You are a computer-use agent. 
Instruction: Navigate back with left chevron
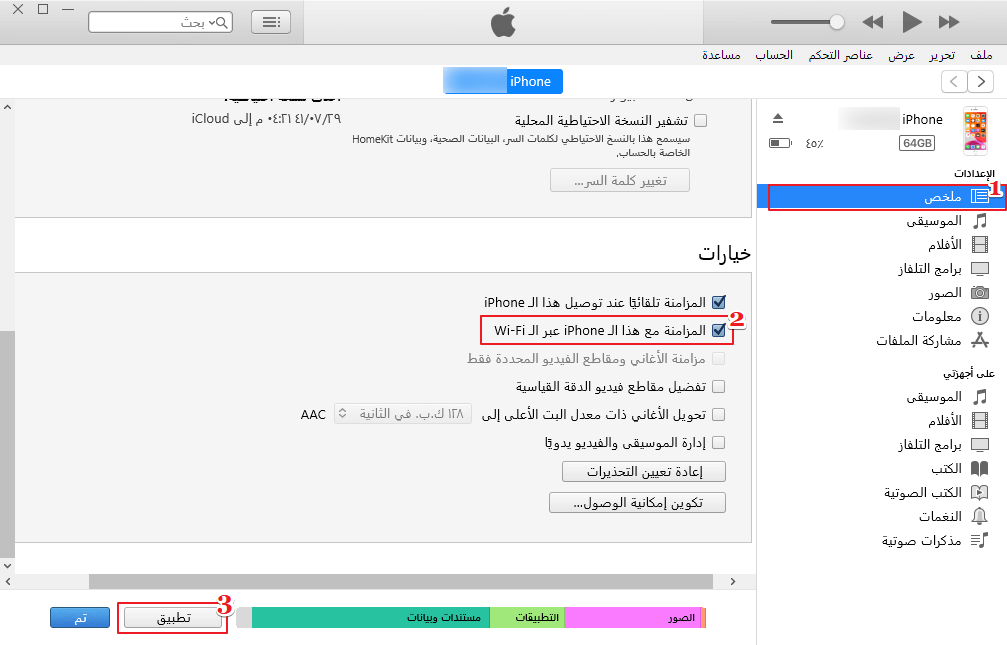pyautogui.click(x=954, y=82)
